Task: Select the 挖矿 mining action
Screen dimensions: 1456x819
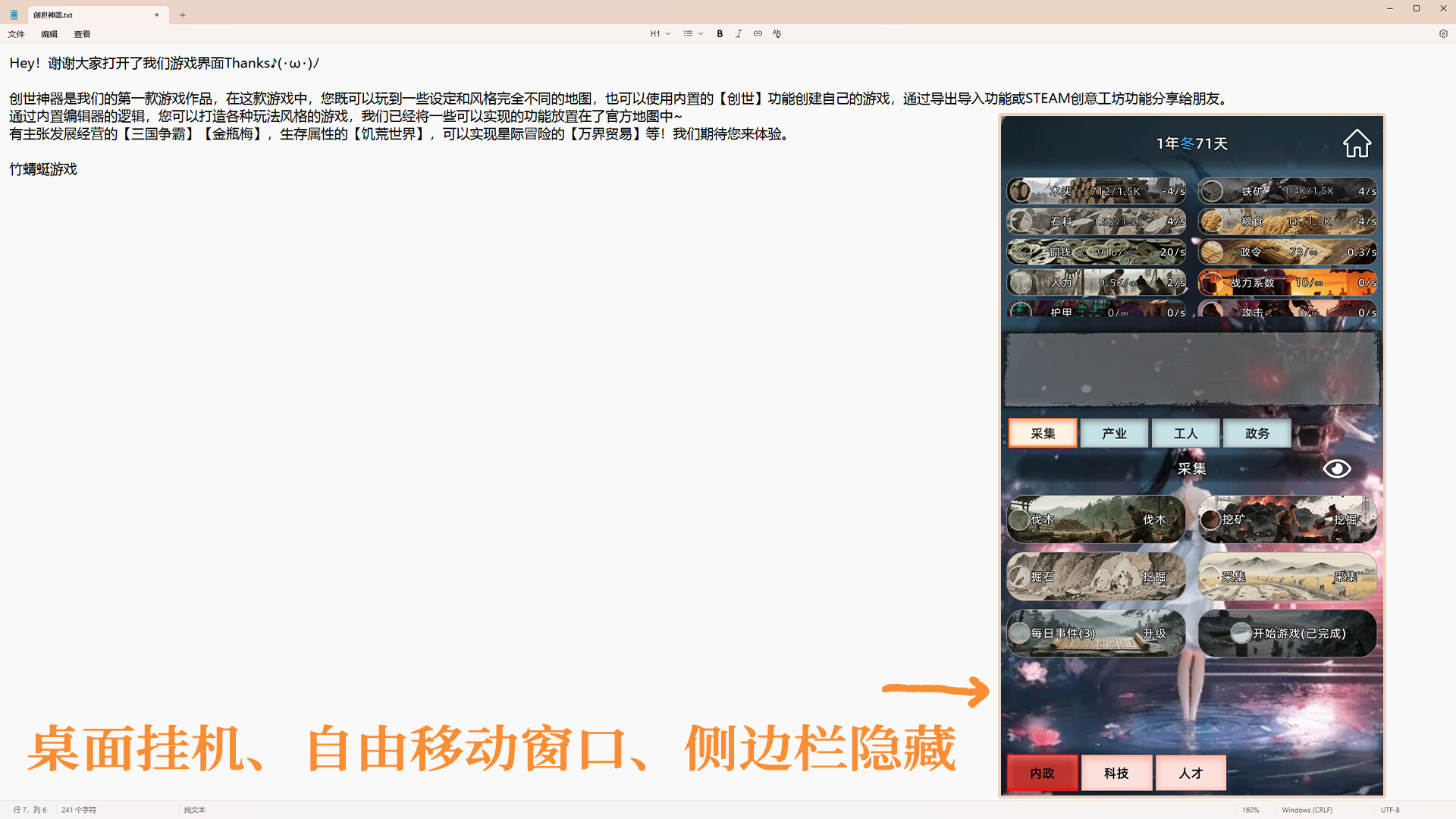Action: (x=1287, y=519)
